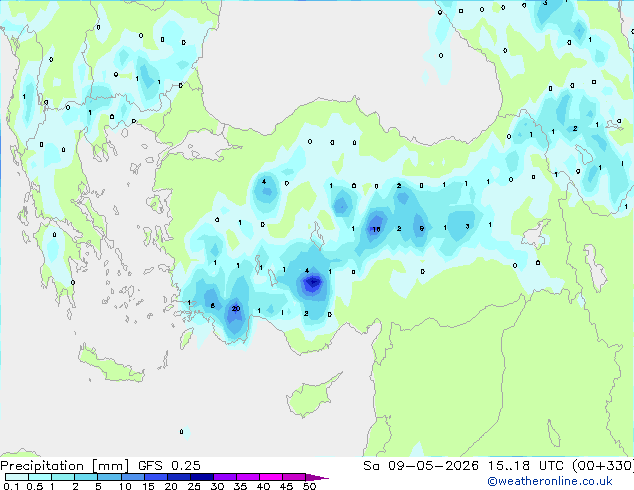Click the legend label "45"
Screen dimensions: 634x490
tap(286, 486)
